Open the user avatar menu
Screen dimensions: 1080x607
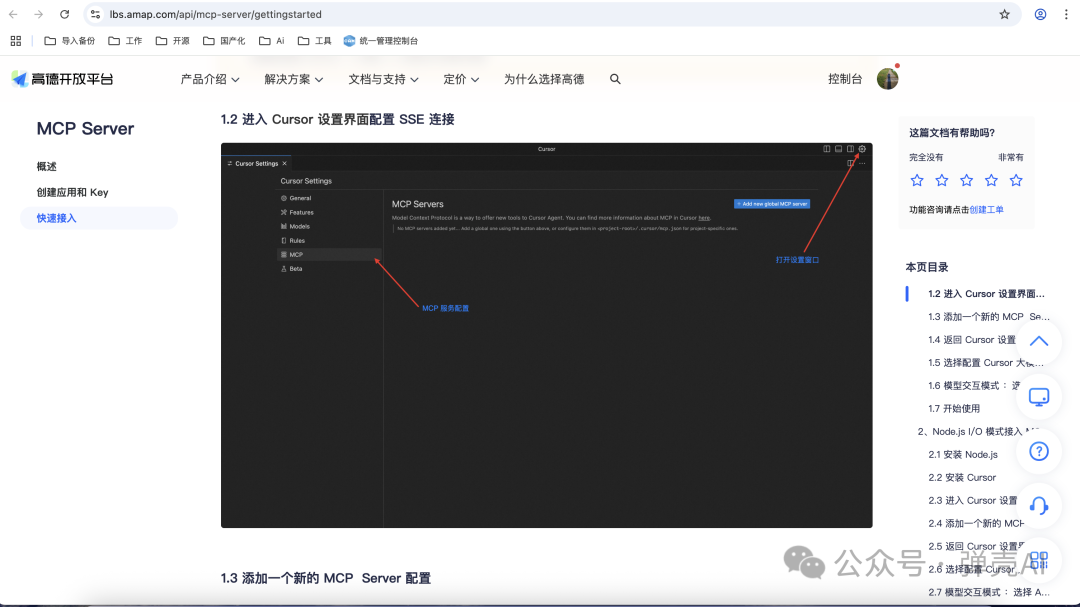(x=888, y=79)
